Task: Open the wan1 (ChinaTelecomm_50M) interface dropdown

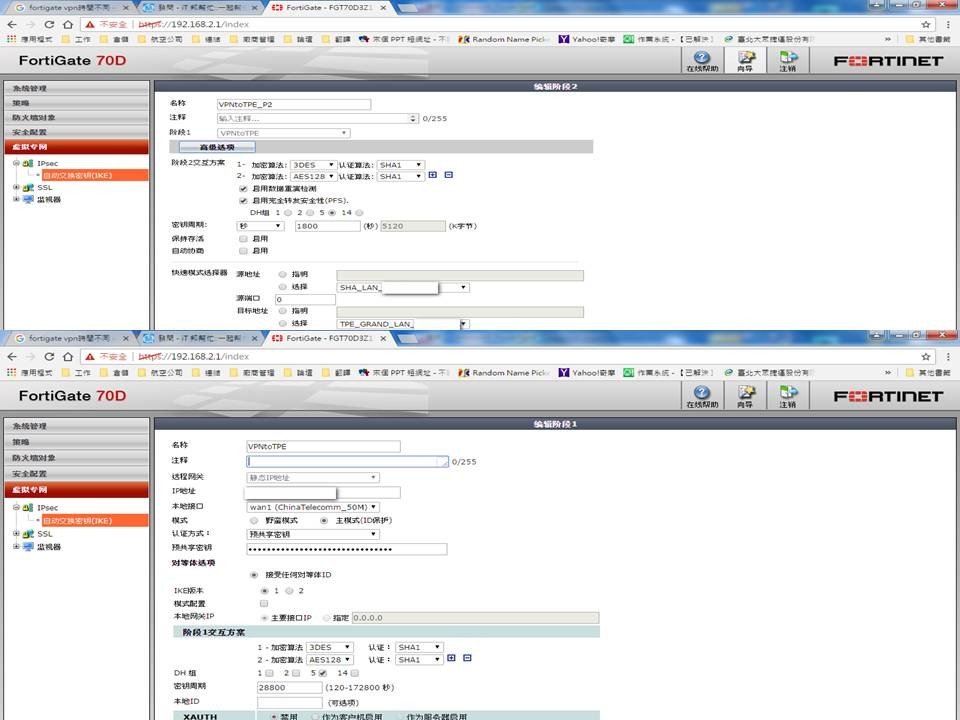Action: 313,507
